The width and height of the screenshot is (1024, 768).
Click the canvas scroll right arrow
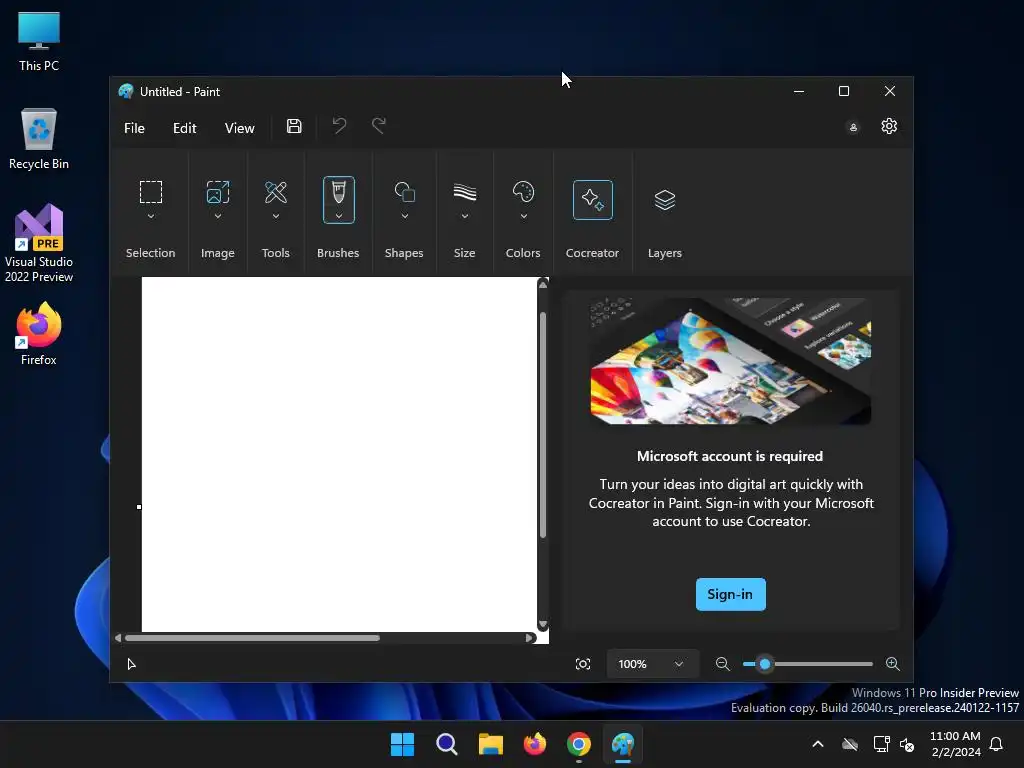[x=530, y=638]
